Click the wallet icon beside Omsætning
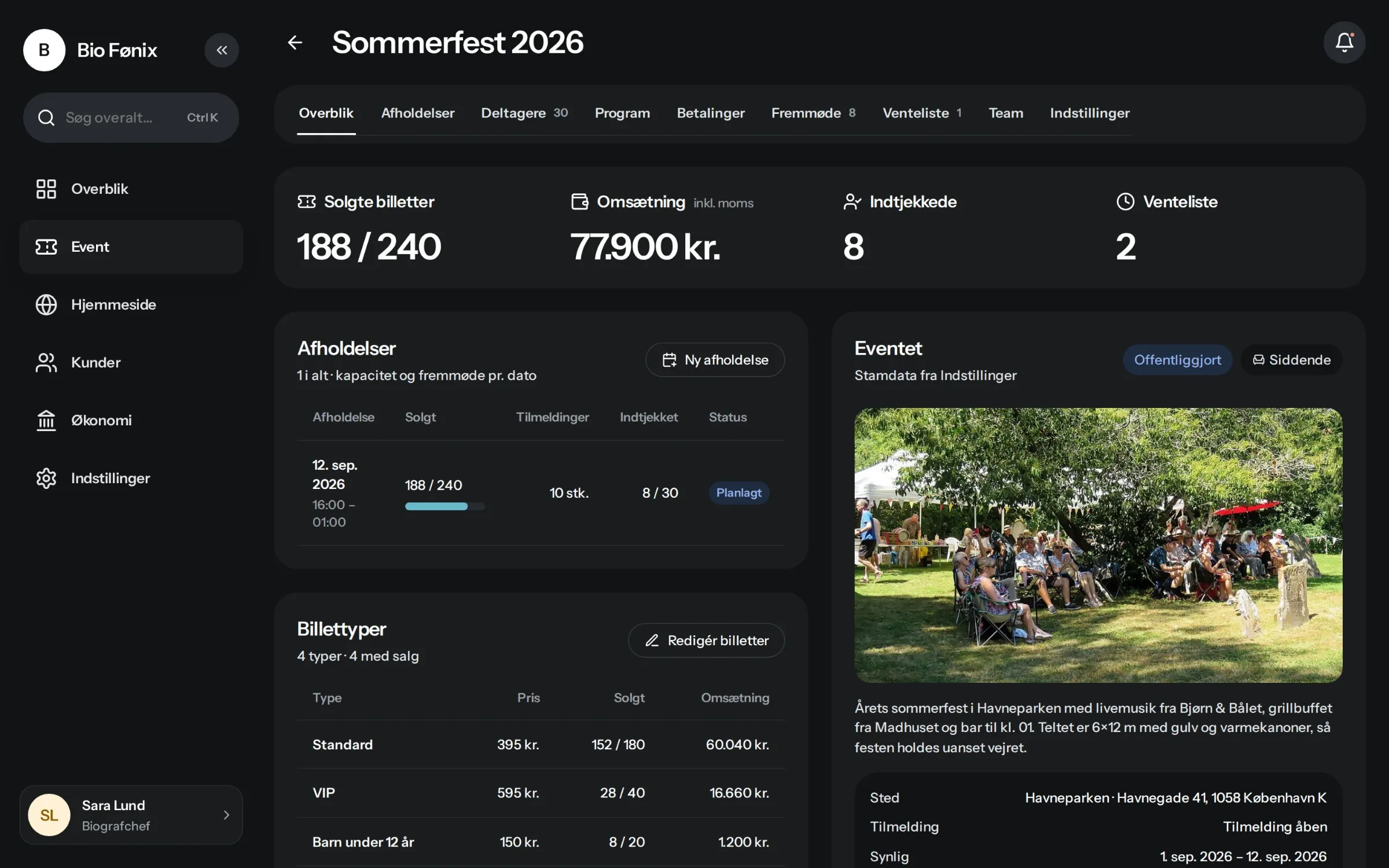 (579, 201)
